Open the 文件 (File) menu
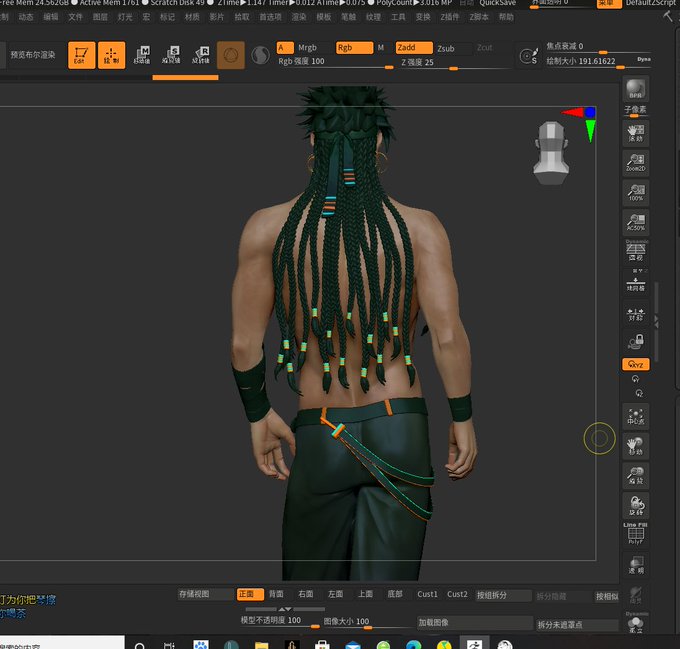The width and height of the screenshot is (680, 649). tap(75, 17)
